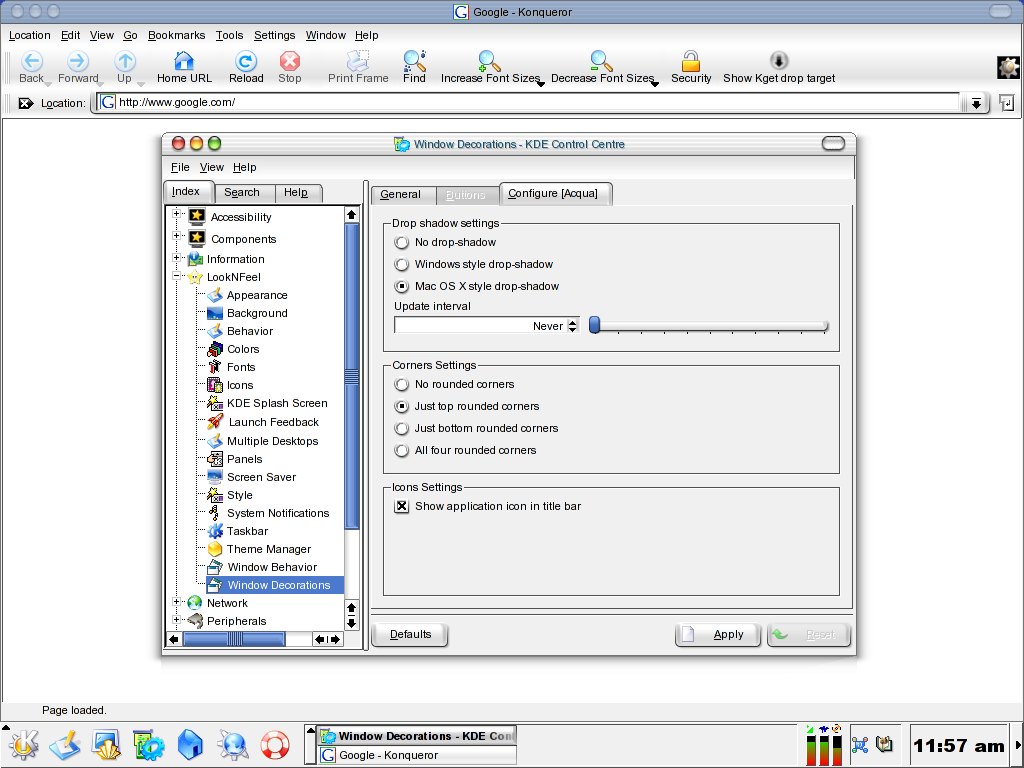
Task: Expand the Peripherals tree node
Action: pyautogui.click(x=176, y=620)
